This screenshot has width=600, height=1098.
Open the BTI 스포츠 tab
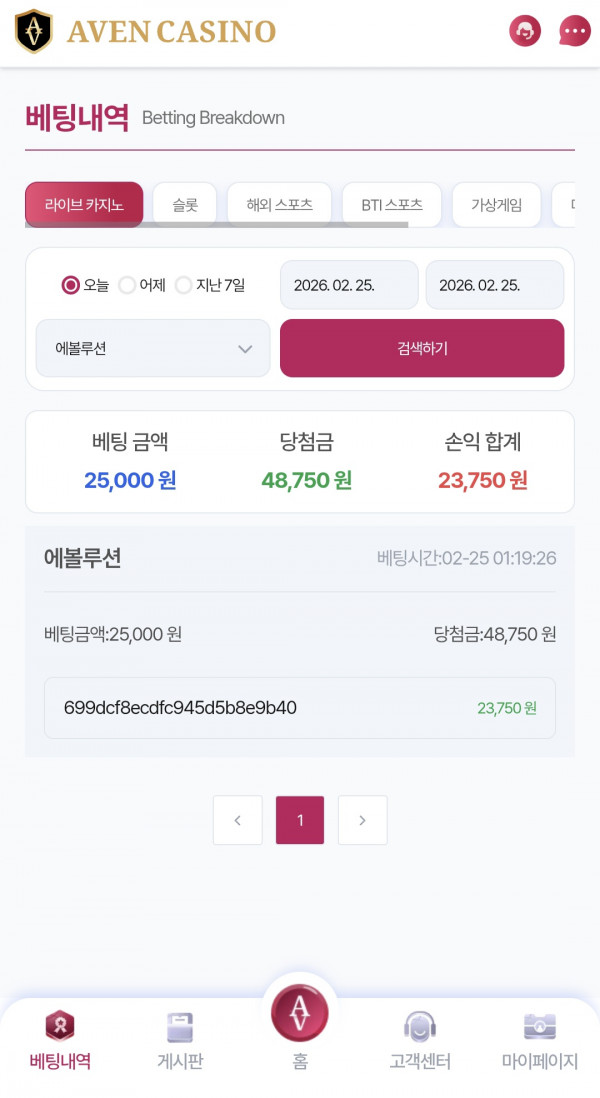point(393,203)
